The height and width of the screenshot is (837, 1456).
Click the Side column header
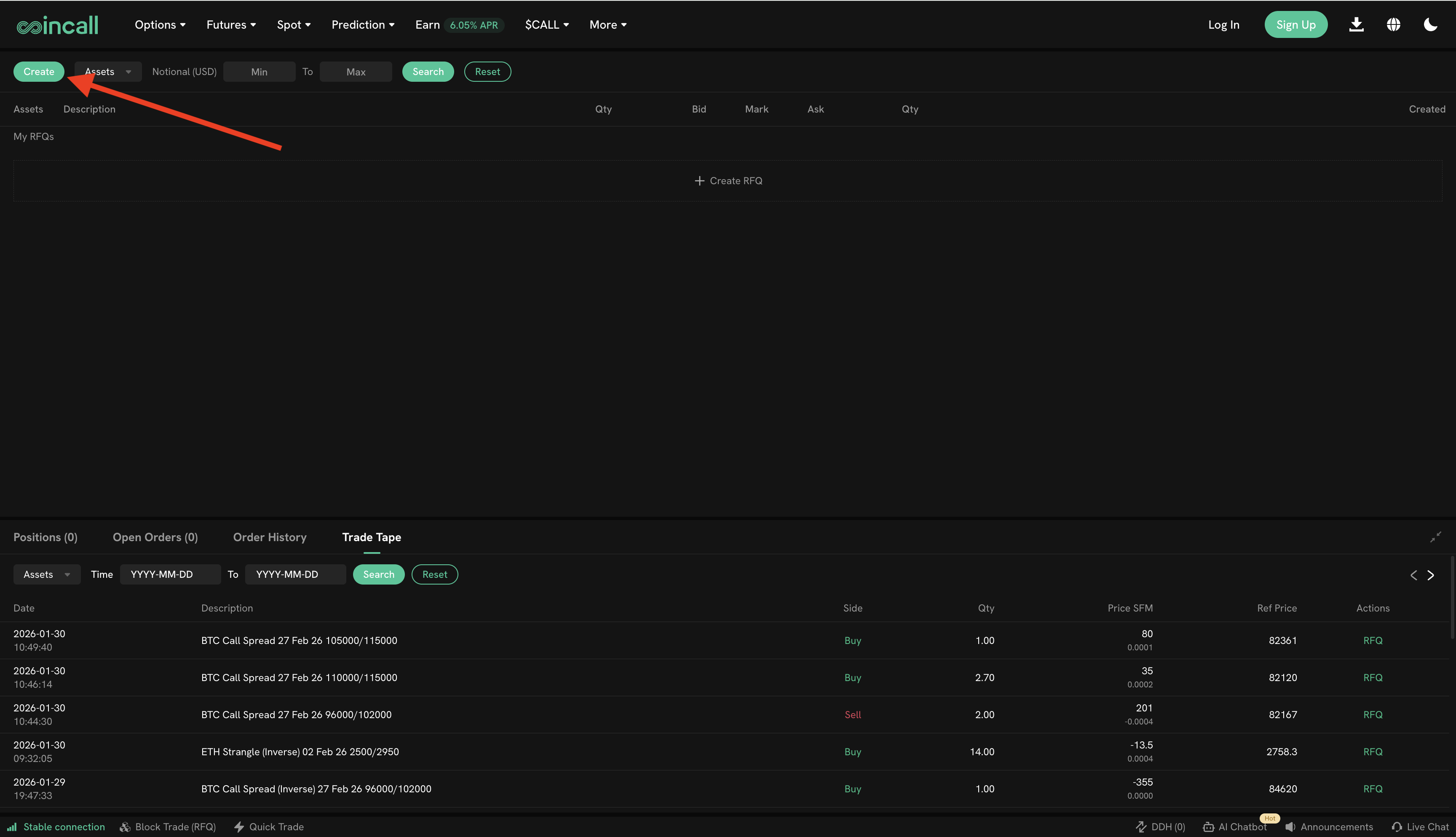click(x=853, y=608)
